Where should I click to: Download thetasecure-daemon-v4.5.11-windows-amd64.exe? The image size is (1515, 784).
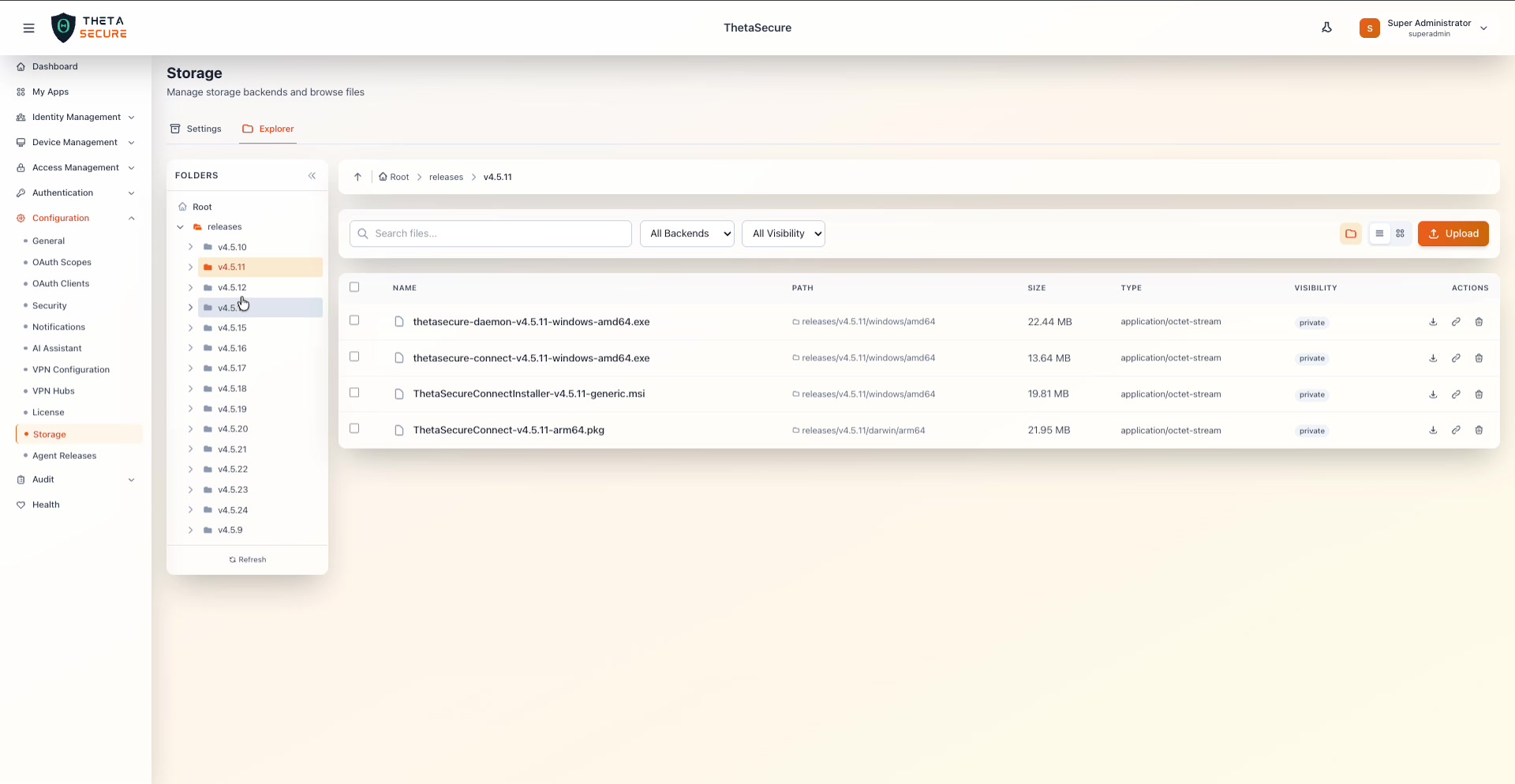1434,322
